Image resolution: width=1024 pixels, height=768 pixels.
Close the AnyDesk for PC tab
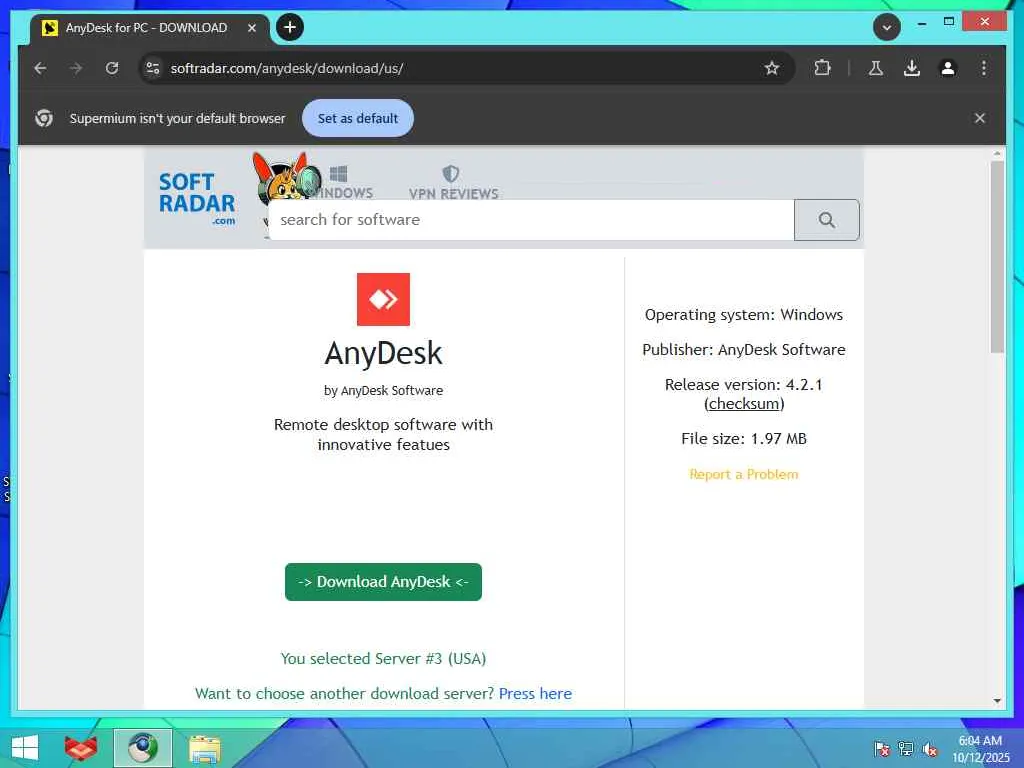(251, 28)
